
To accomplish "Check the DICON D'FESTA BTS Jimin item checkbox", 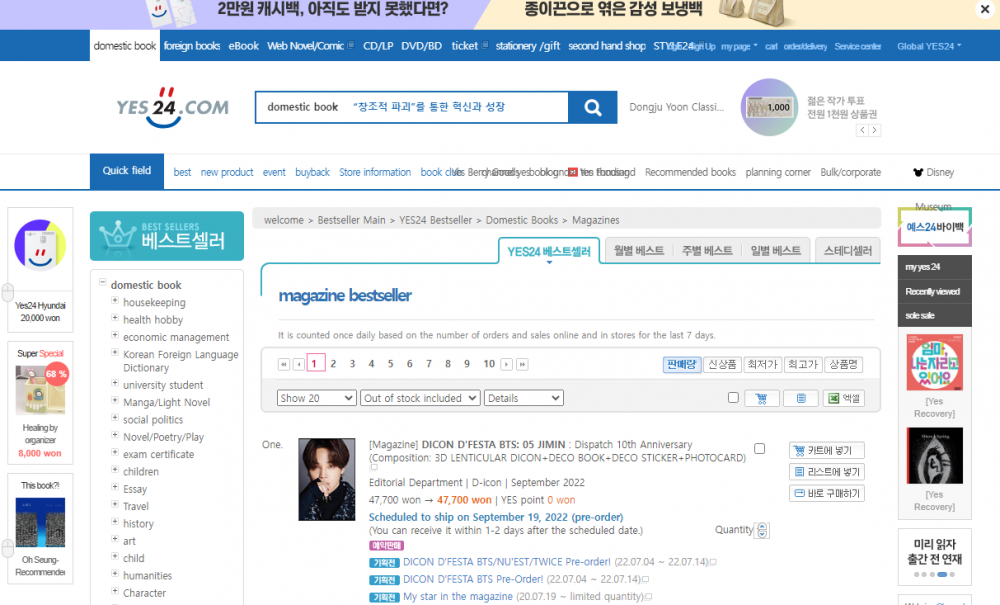I will point(760,448).
